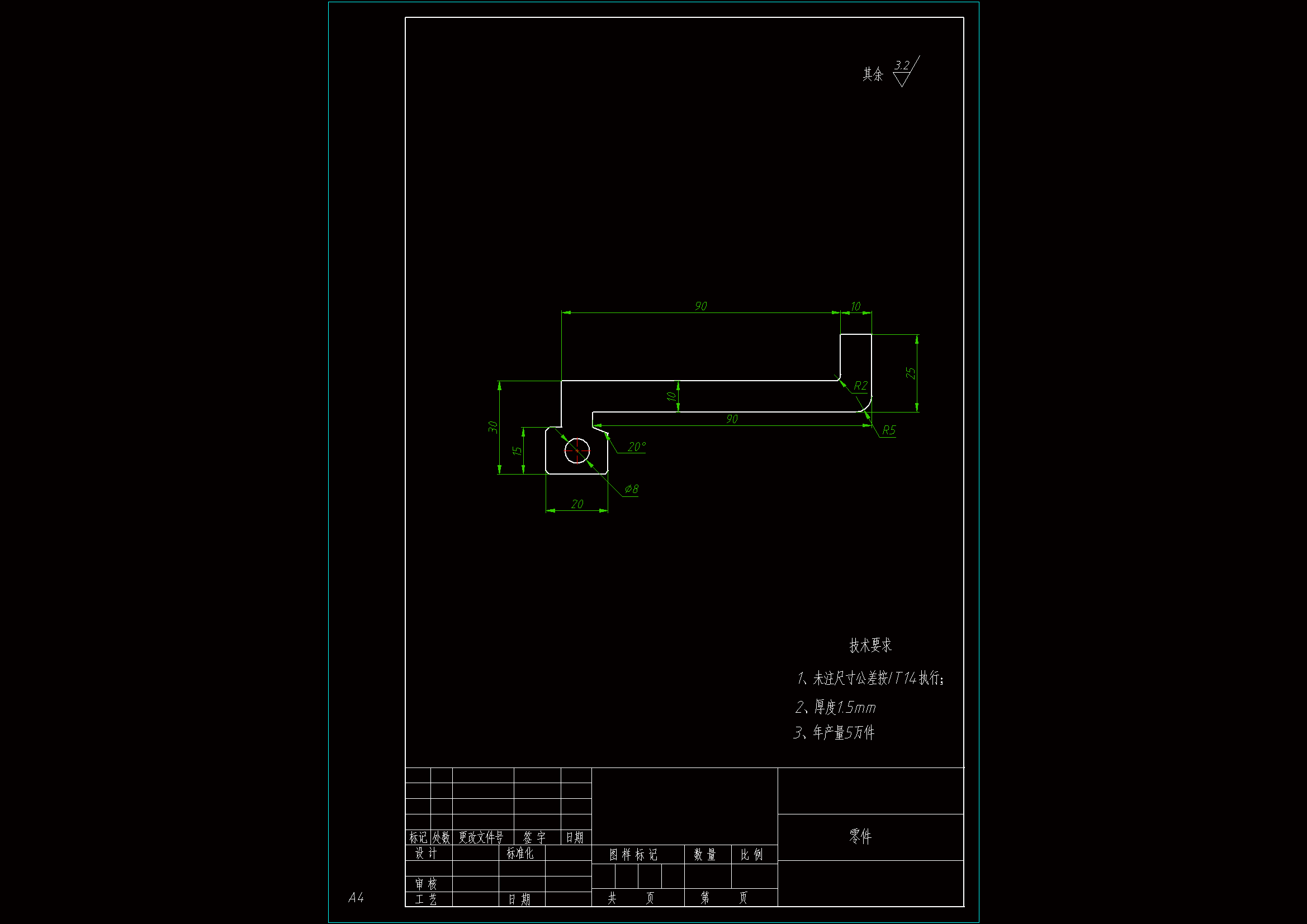Image resolution: width=1307 pixels, height=924 pixels.
Task: Select the Ø8 diameter dimension label
Action: [x=631, y=489]
